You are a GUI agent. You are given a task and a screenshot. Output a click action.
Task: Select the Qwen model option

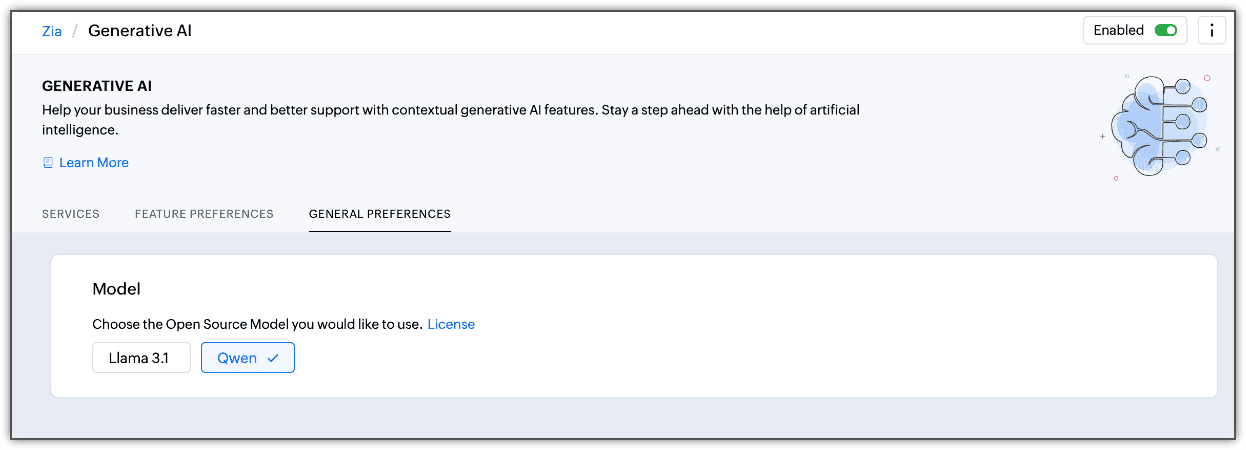(237, 358)
